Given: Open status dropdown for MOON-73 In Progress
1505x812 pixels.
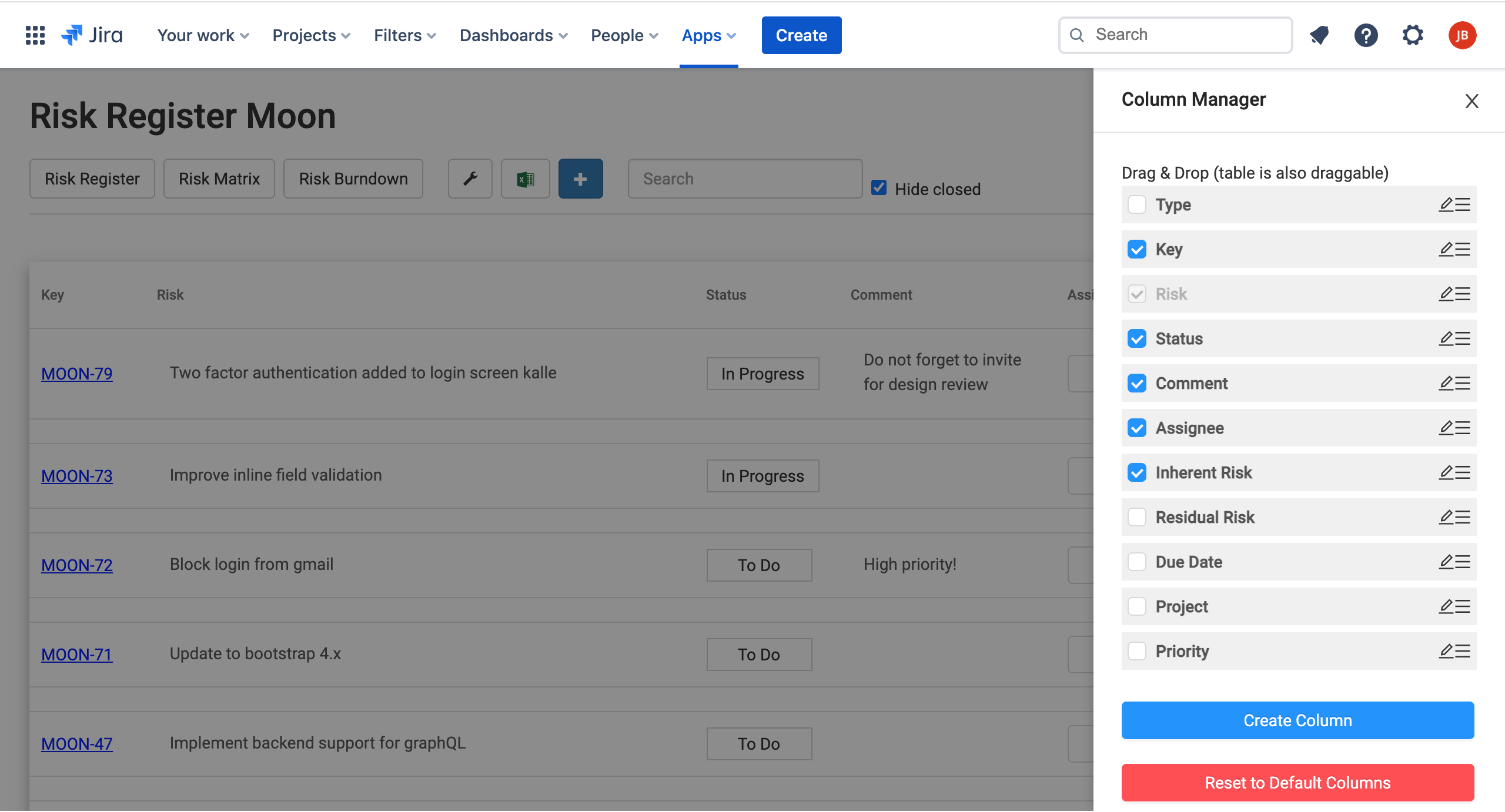Looking at the screenshot, I should pos(762,476).
